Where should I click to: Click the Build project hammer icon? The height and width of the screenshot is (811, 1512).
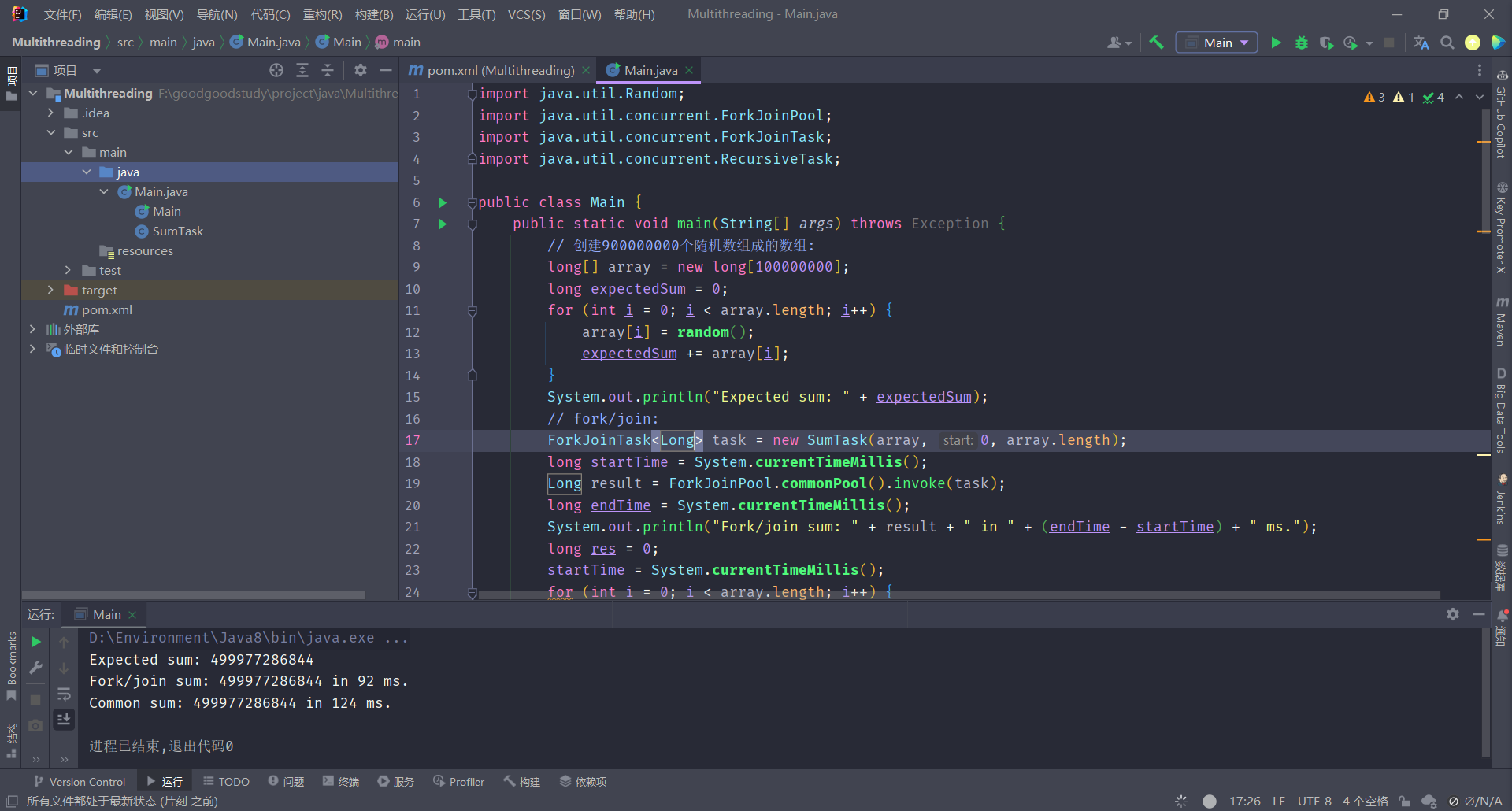1156,43
